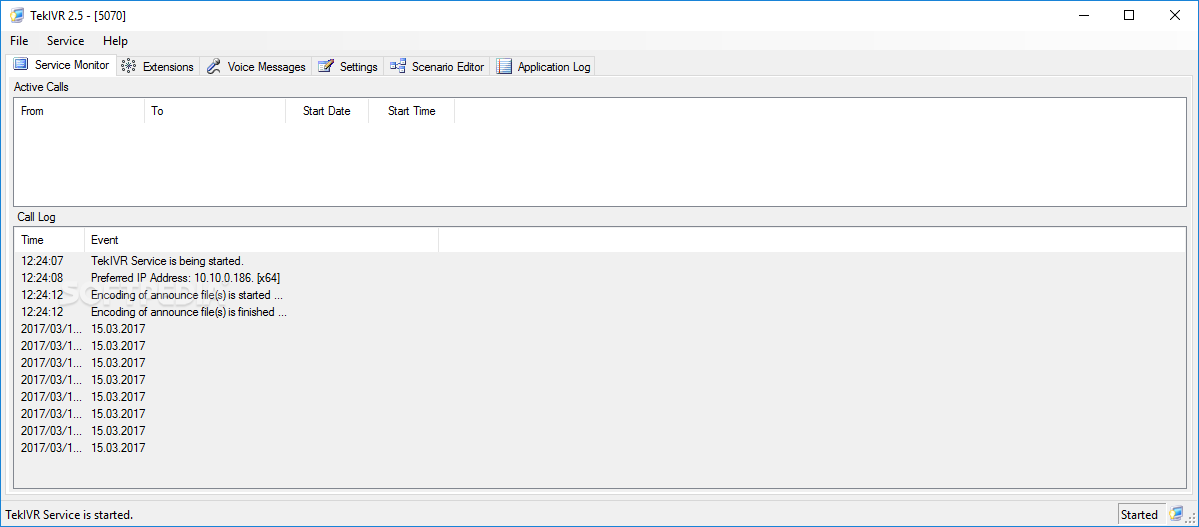The width and height of the screenshot is (1199, 527).
Task: Select the Service Monitor tab label
Action: [72, 65]
